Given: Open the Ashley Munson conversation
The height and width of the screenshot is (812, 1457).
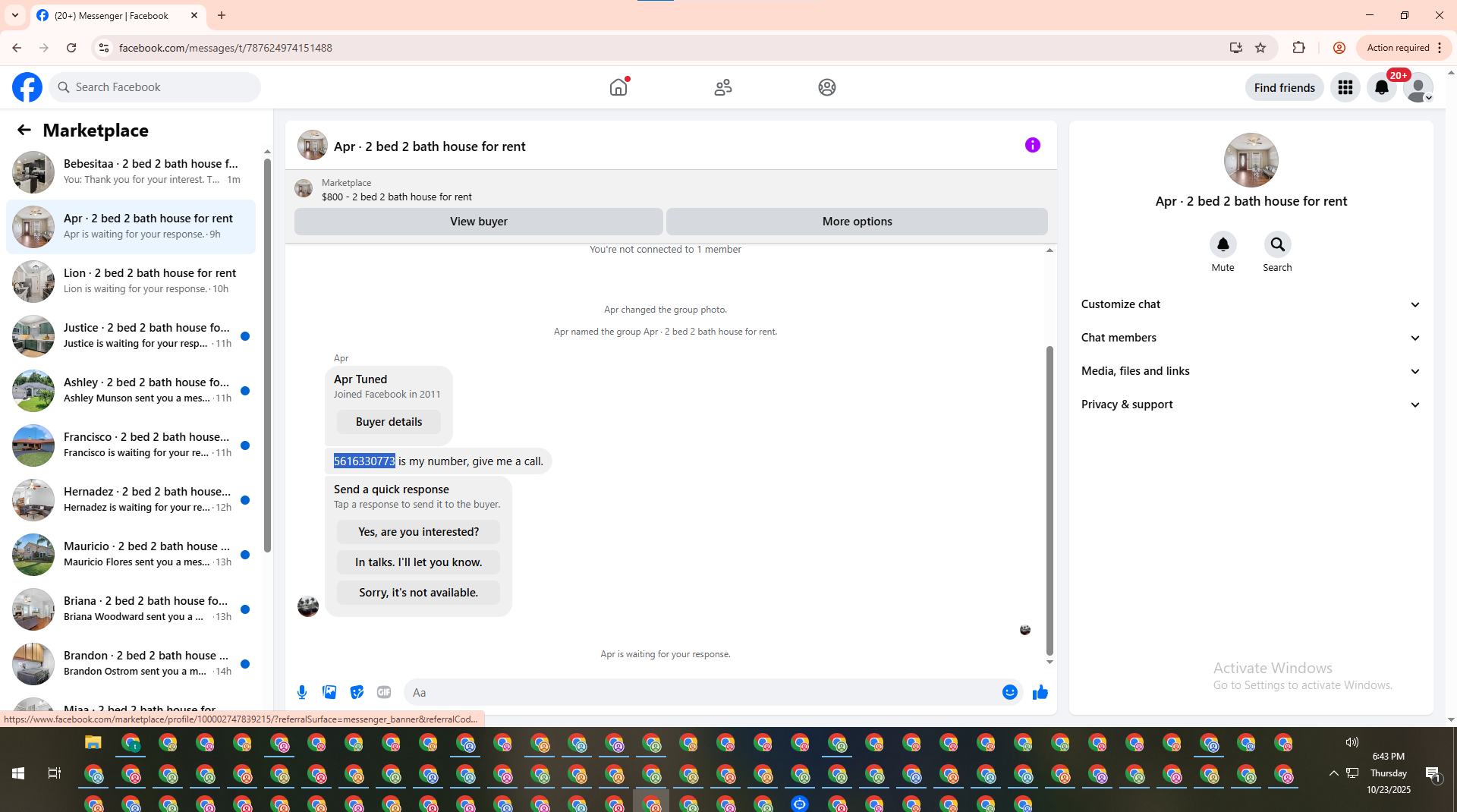Looking at the screenshot, I should pyautogui.click(x=131, y=391).
